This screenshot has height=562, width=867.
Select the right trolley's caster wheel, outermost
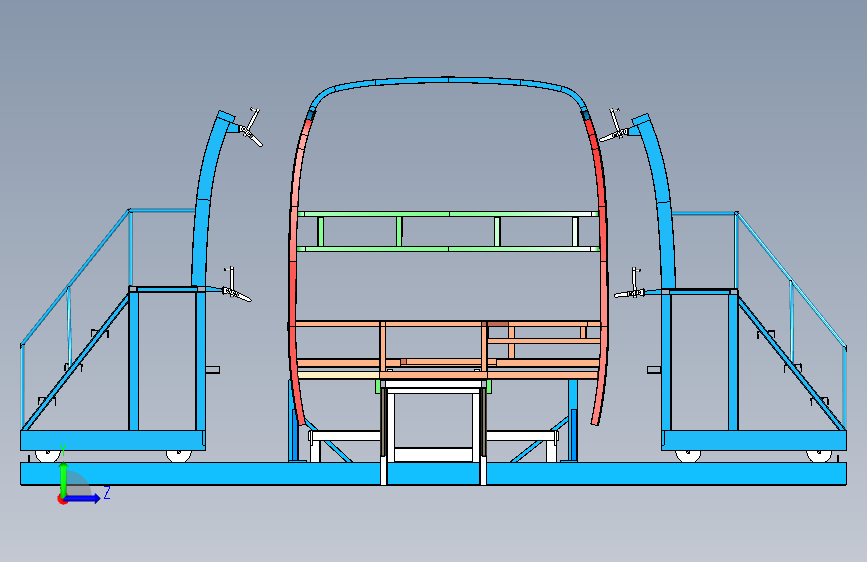[819, 456]
